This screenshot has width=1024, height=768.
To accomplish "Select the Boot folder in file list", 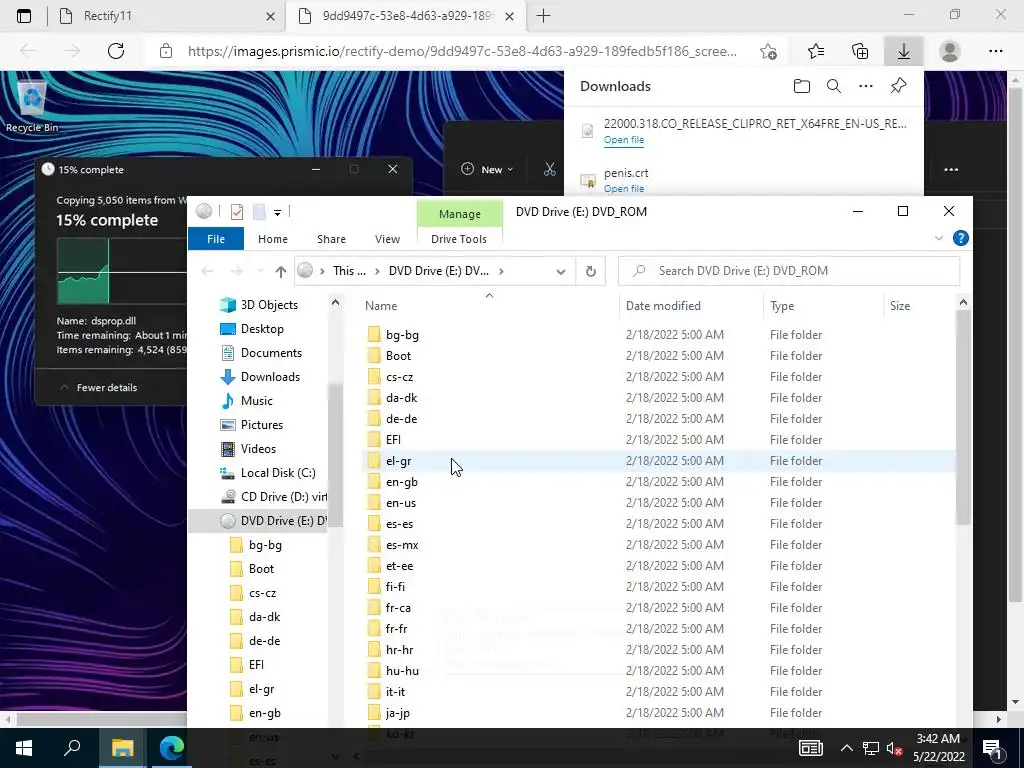I will [x=398, y=356].
